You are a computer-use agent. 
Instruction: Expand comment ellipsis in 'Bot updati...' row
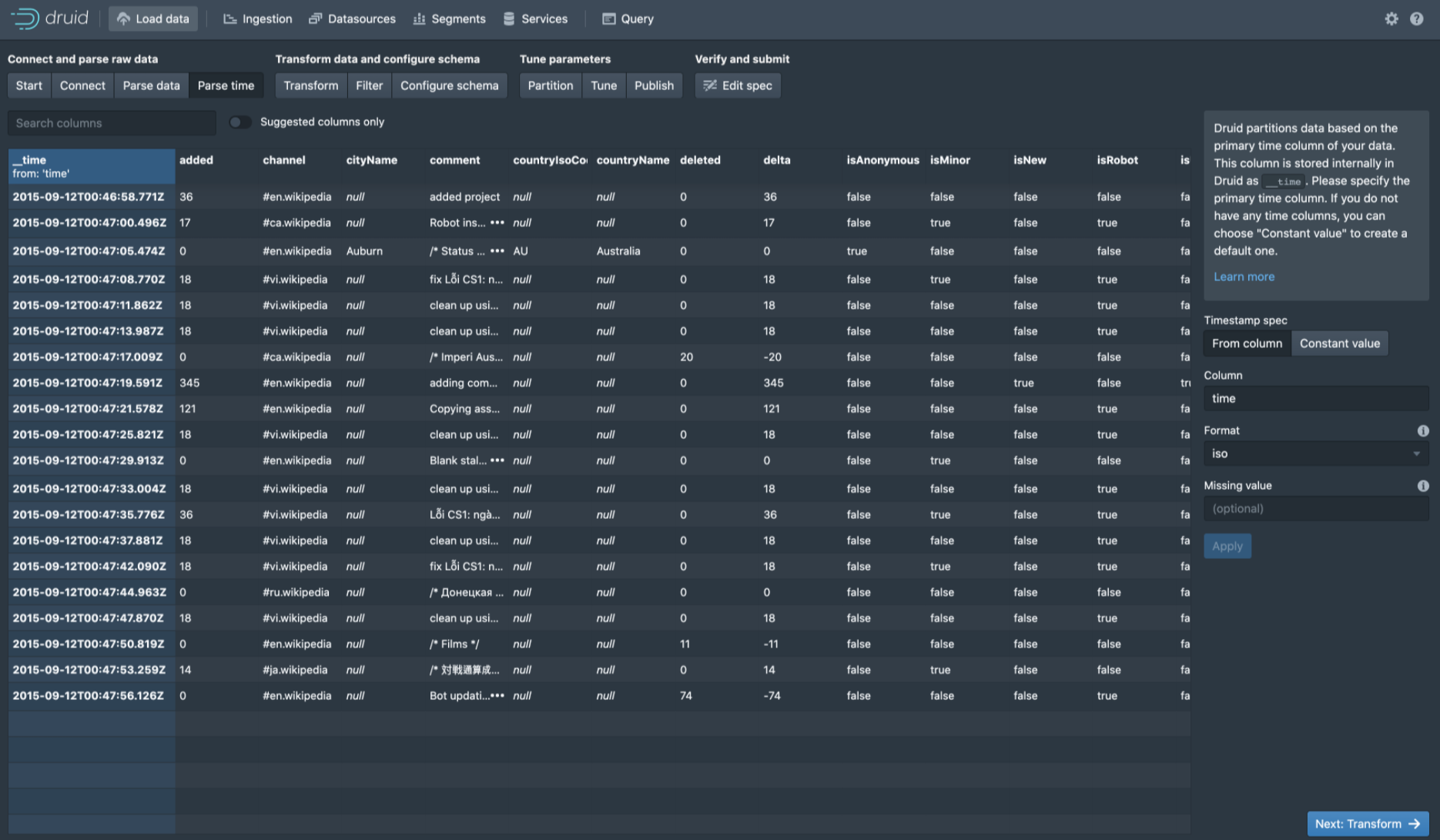click(x=497, y=696)
